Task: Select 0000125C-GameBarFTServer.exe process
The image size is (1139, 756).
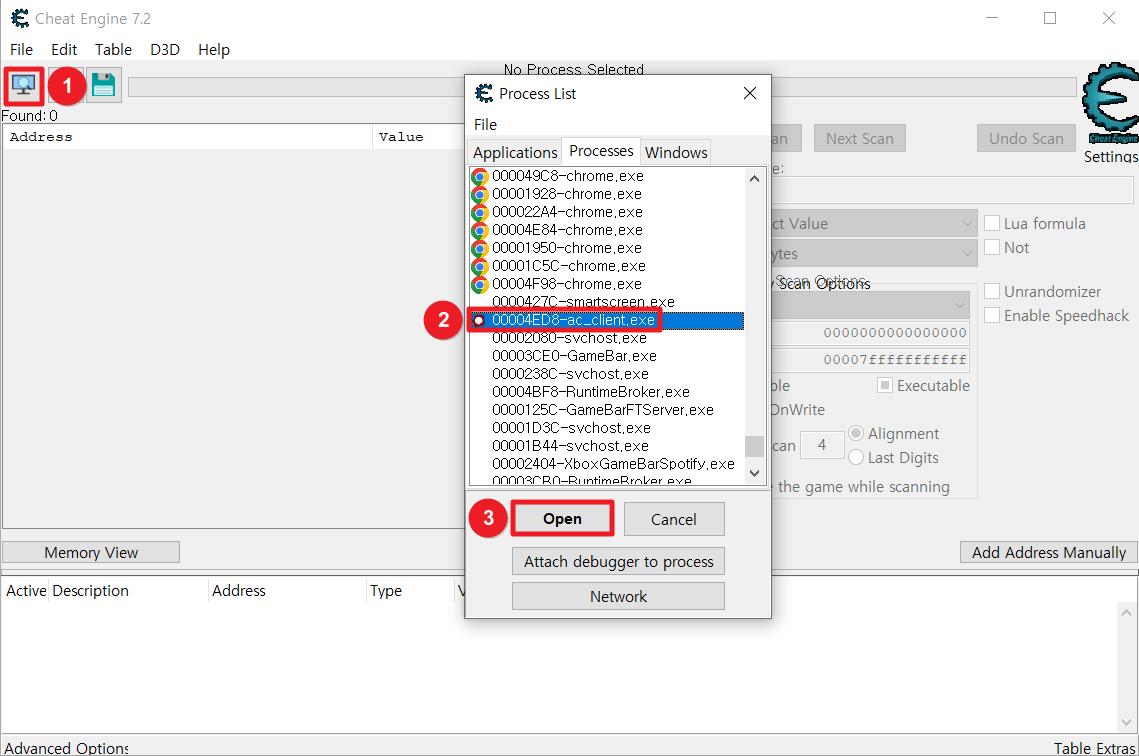Action: tap(607, 410)
